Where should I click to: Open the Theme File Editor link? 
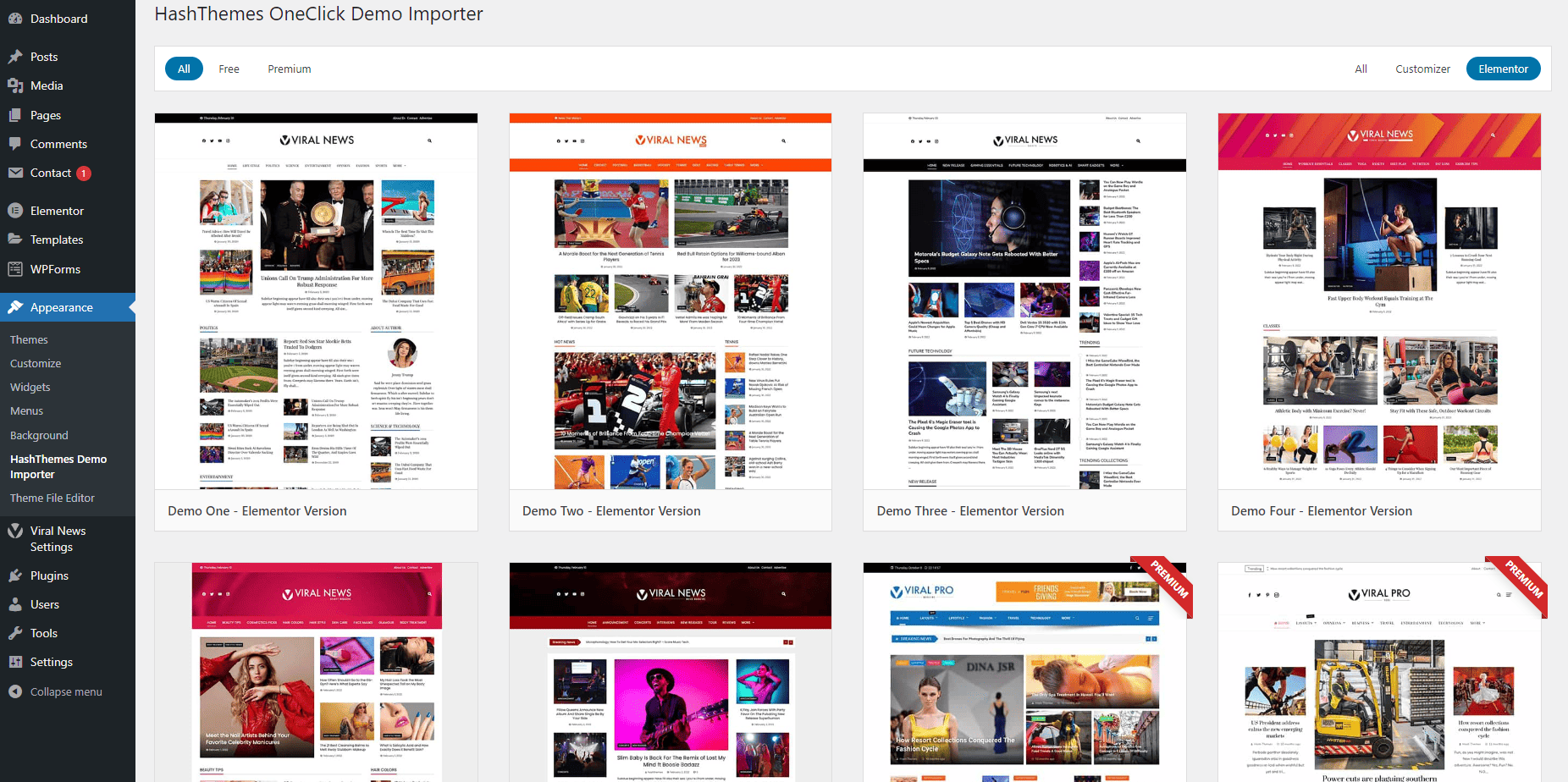click(x=52, y=498)
